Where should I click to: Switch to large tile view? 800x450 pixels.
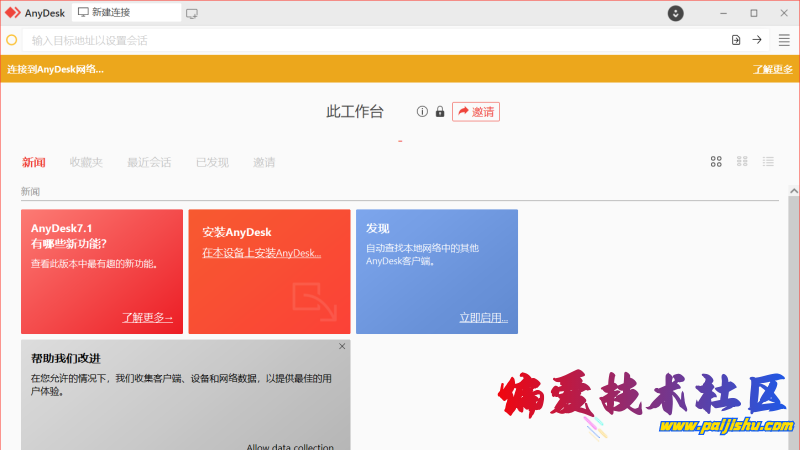tap(716, 161)
